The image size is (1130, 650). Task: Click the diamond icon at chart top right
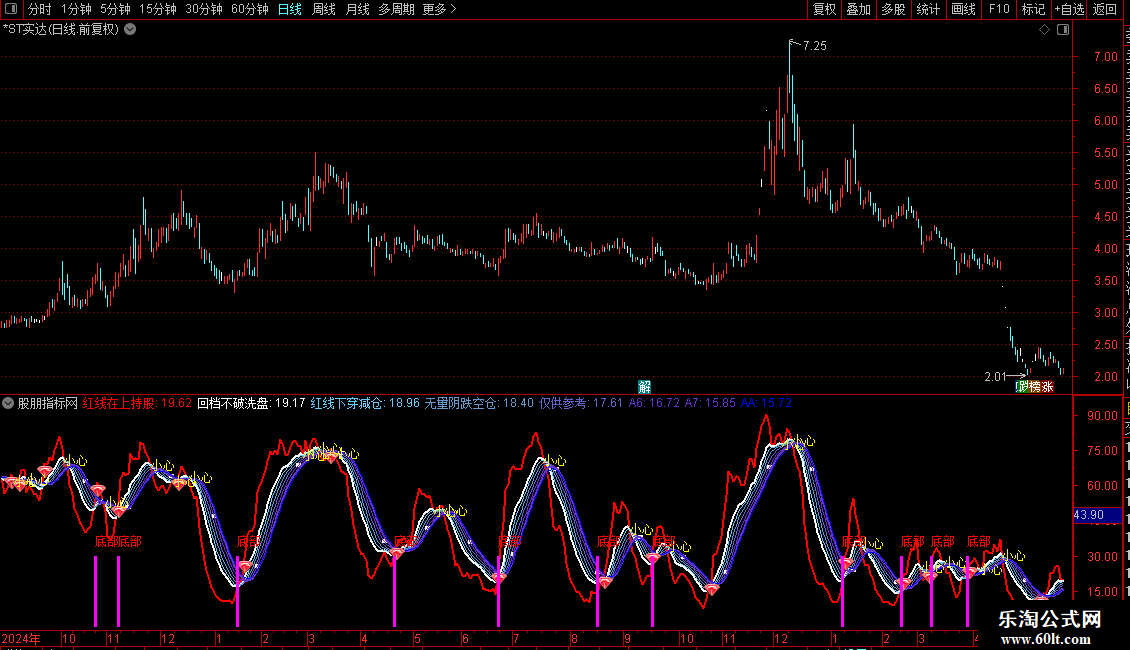click(1044, 30)
